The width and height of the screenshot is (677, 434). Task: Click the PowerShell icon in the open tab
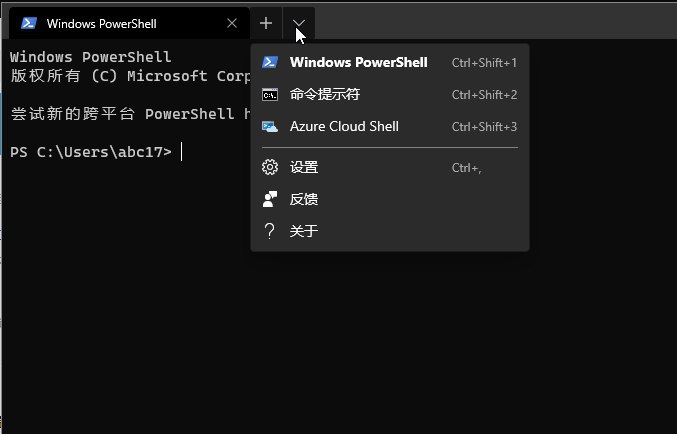(29, 23)
